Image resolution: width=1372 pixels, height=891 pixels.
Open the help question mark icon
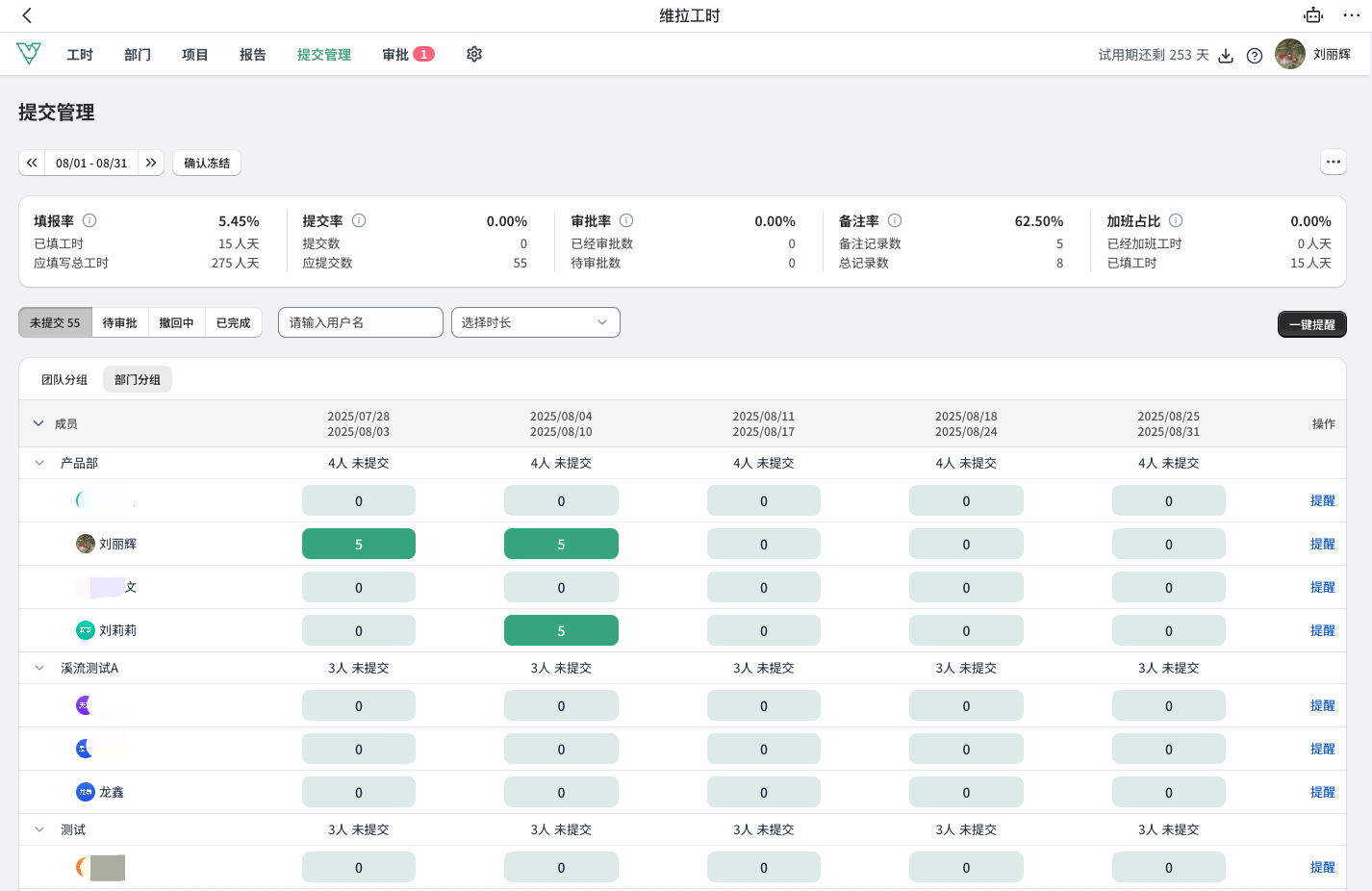[x=1255, y=56]
